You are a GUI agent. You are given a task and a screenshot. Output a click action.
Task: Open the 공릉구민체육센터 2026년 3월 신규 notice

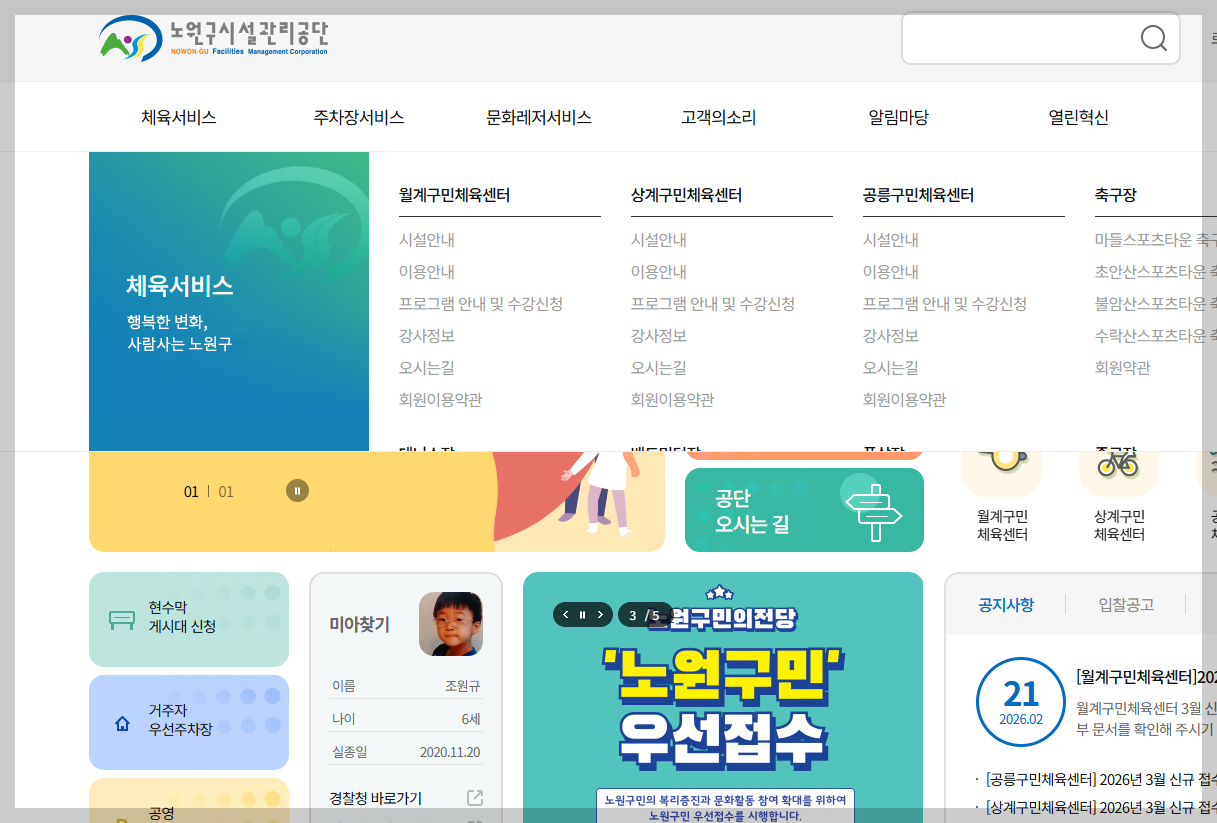coord(1100,779)
